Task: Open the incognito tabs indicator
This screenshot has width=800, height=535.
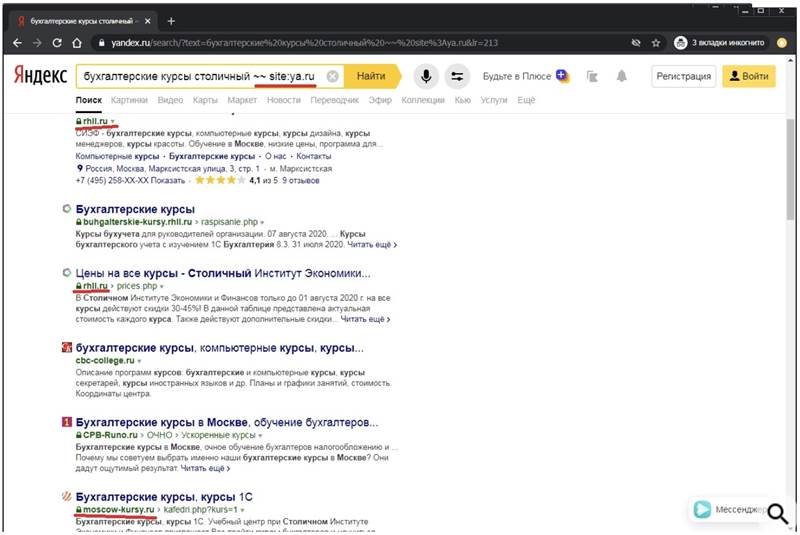Action: [719, 43]
